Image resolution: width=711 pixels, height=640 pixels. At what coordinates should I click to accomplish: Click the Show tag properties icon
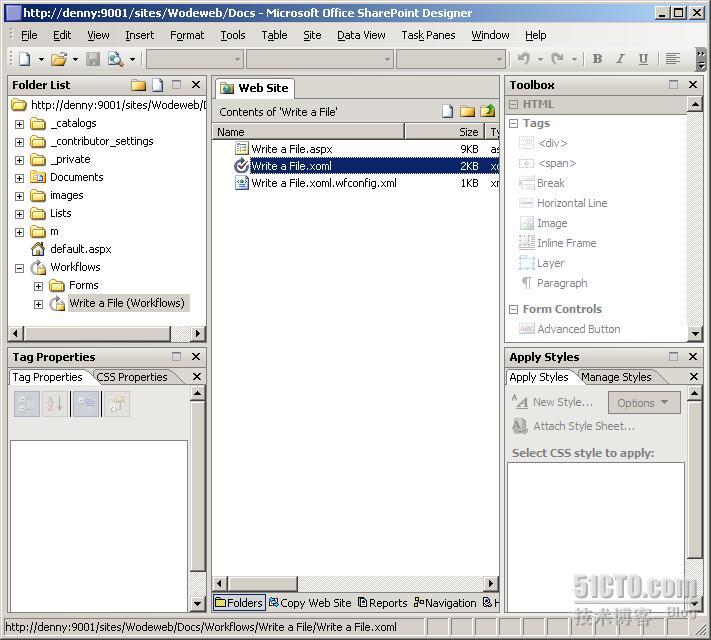pos(117,404)
